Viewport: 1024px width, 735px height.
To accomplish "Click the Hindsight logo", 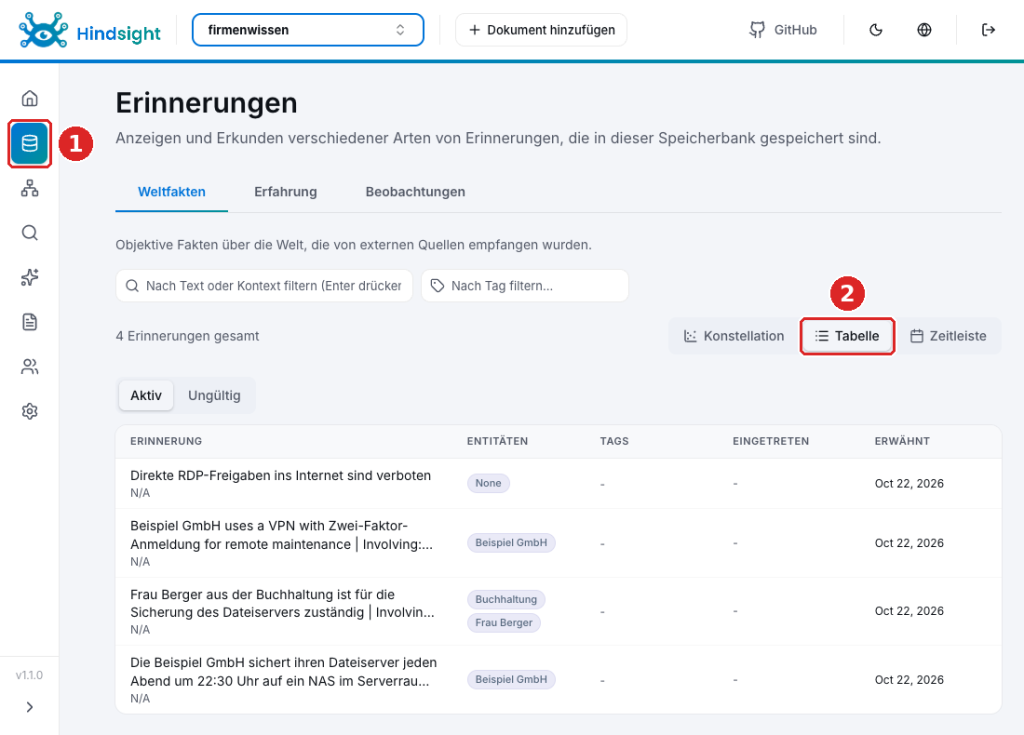I will pyautogui.click(x=89, y=30).
